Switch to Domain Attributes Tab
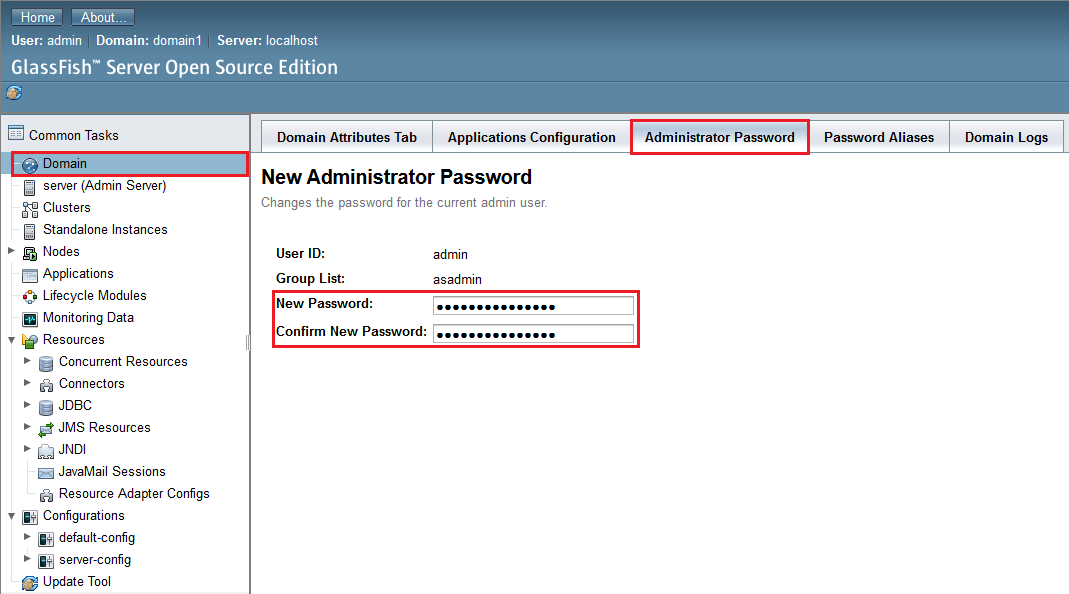1069x594 pixels. (347, 137)
